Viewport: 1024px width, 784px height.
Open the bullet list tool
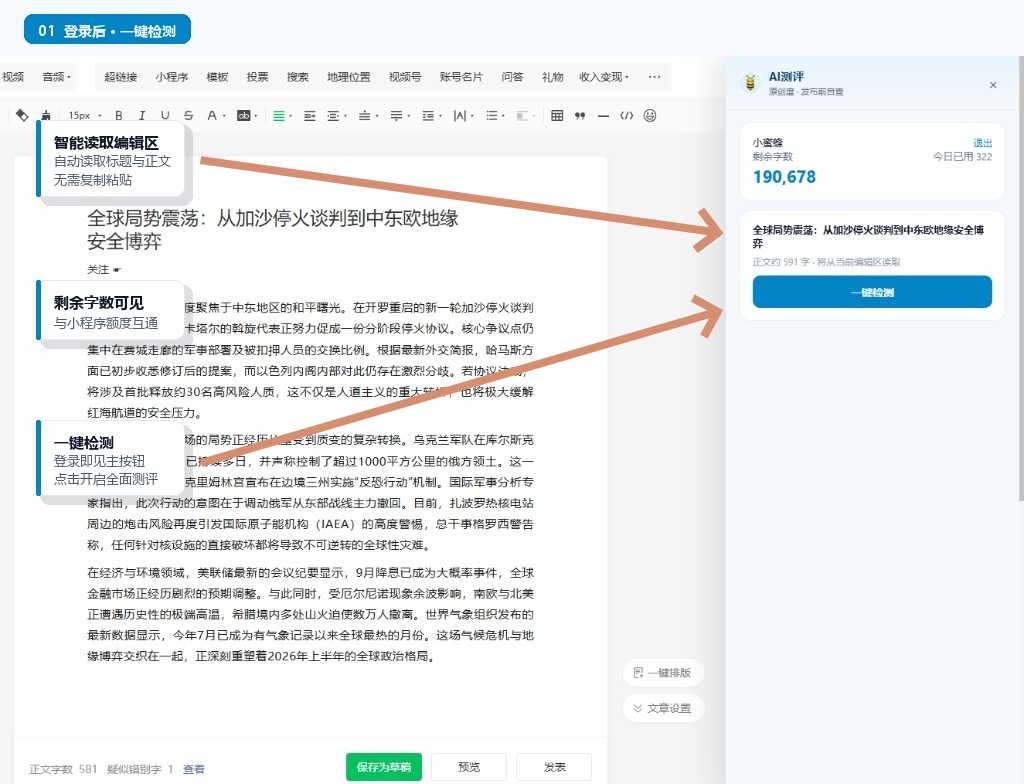(x=492, y=116)
